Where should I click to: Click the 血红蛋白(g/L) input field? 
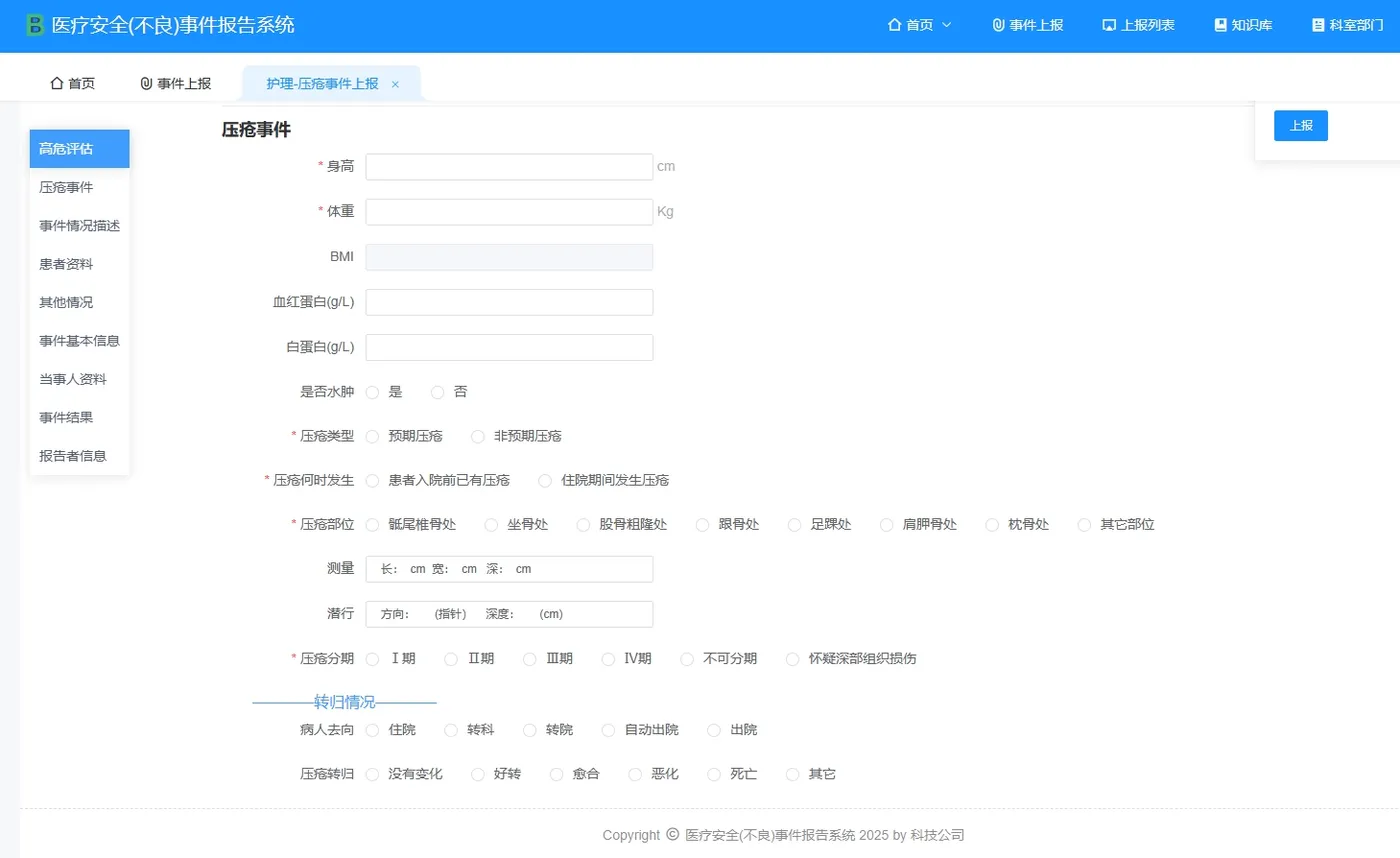(x=509, y=302)
